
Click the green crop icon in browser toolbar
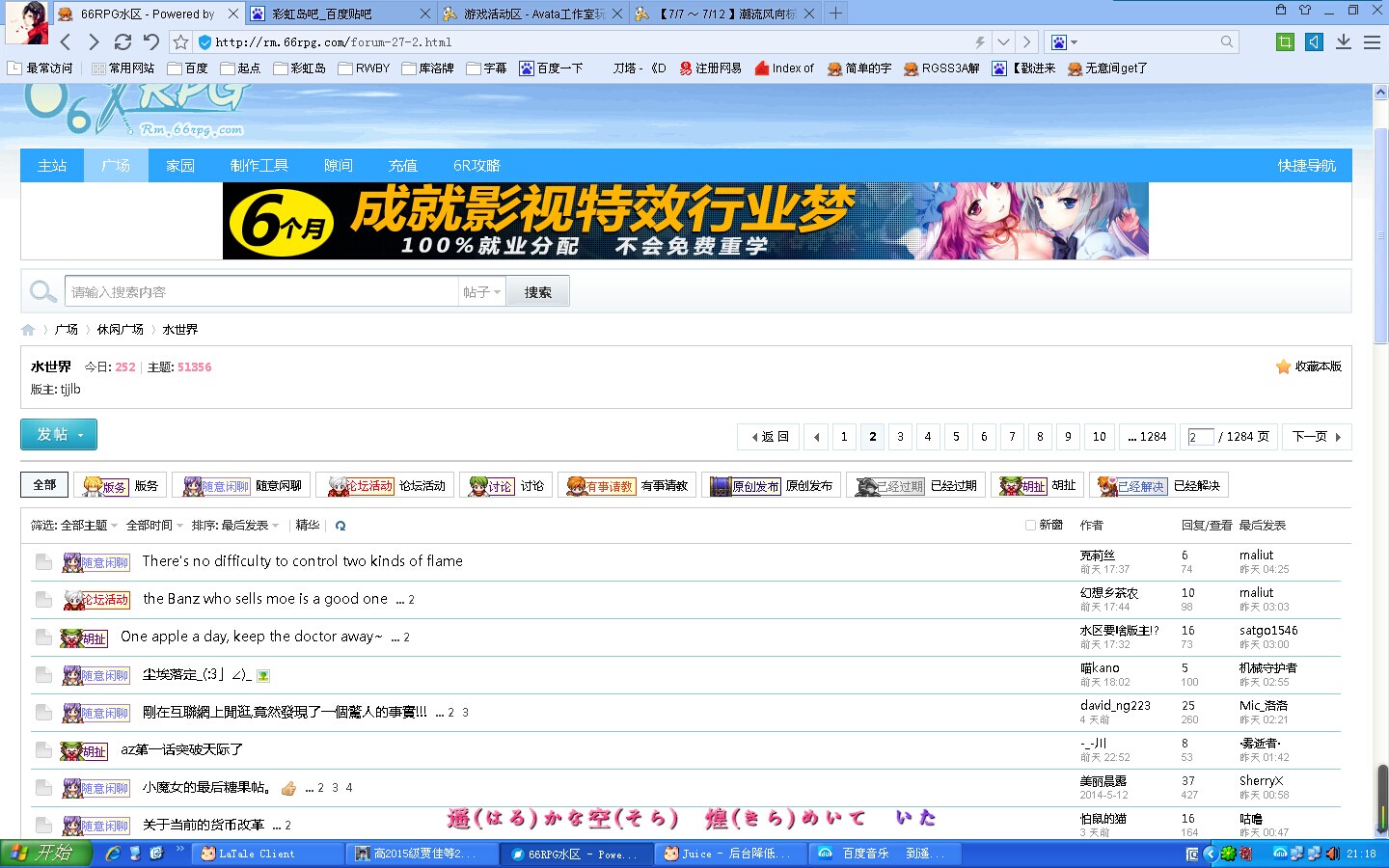pyautogui.click(x=1285, y=41)
